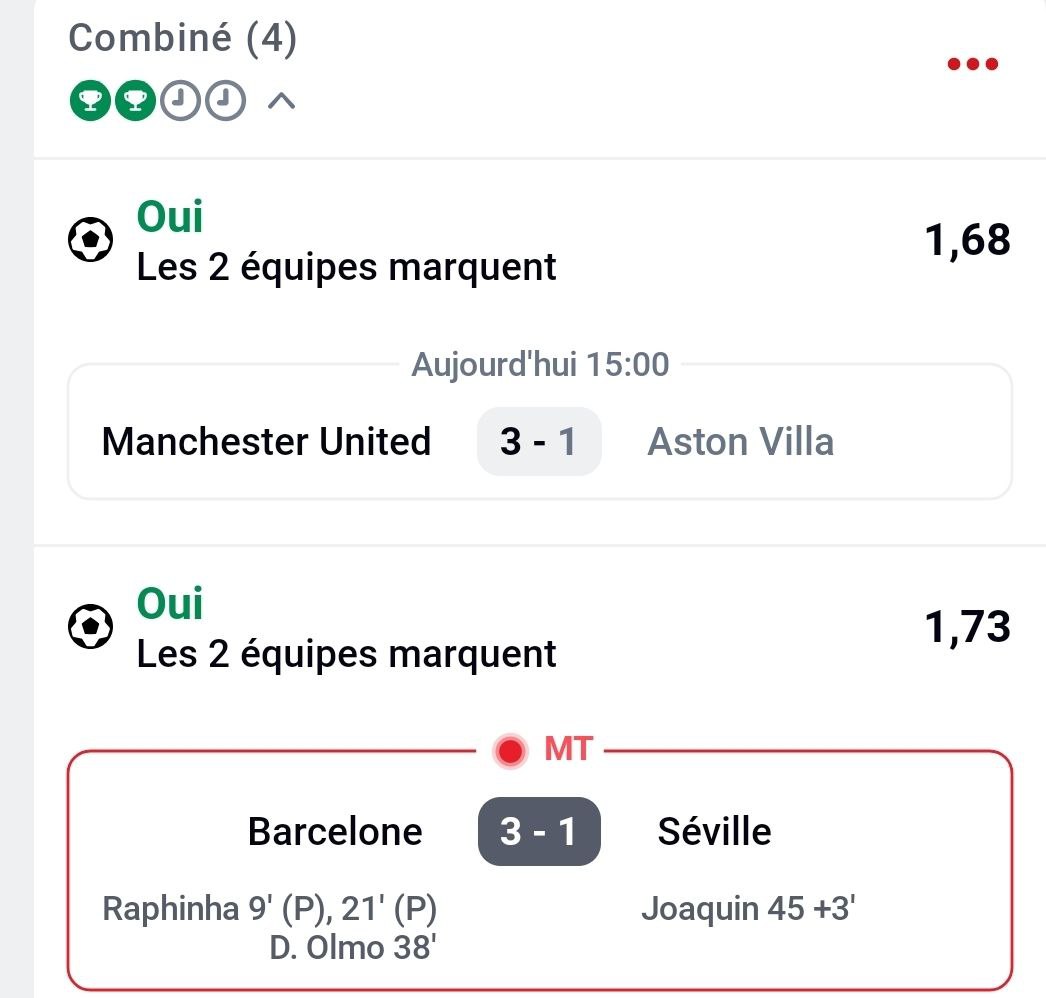The image size is (1046, 998).
Task: Click the second green trophy icon
Action: 136,100
